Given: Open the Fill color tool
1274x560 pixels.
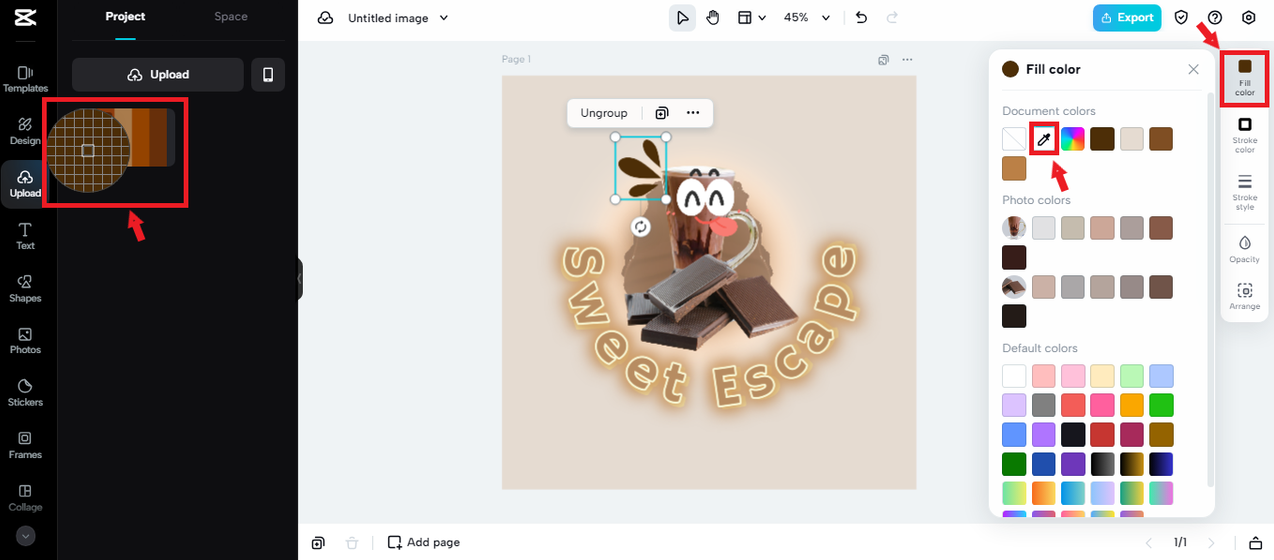Looking at the screenshot, I should click(x=1245, y=78).
